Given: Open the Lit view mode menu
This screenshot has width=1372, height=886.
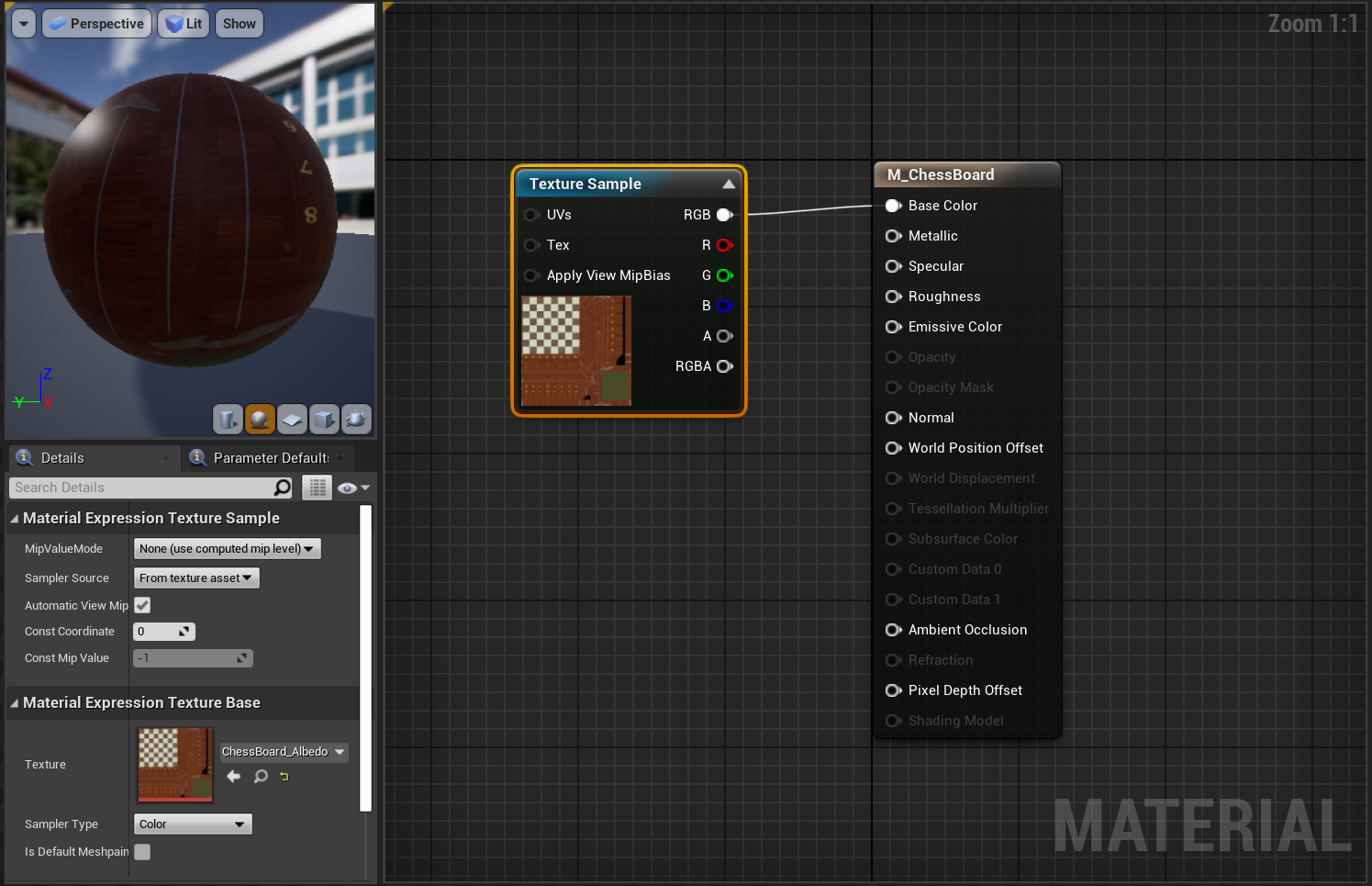Looking at the screenshot, I should 184,24.
